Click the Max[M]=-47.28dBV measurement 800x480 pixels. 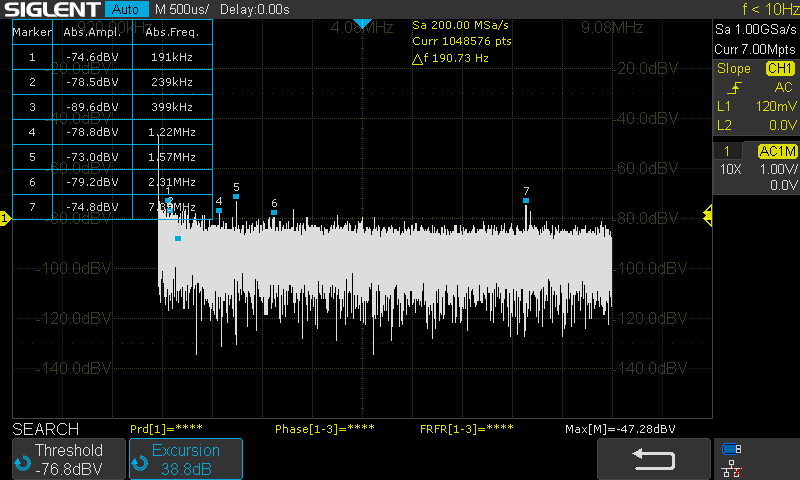[620, 428]
